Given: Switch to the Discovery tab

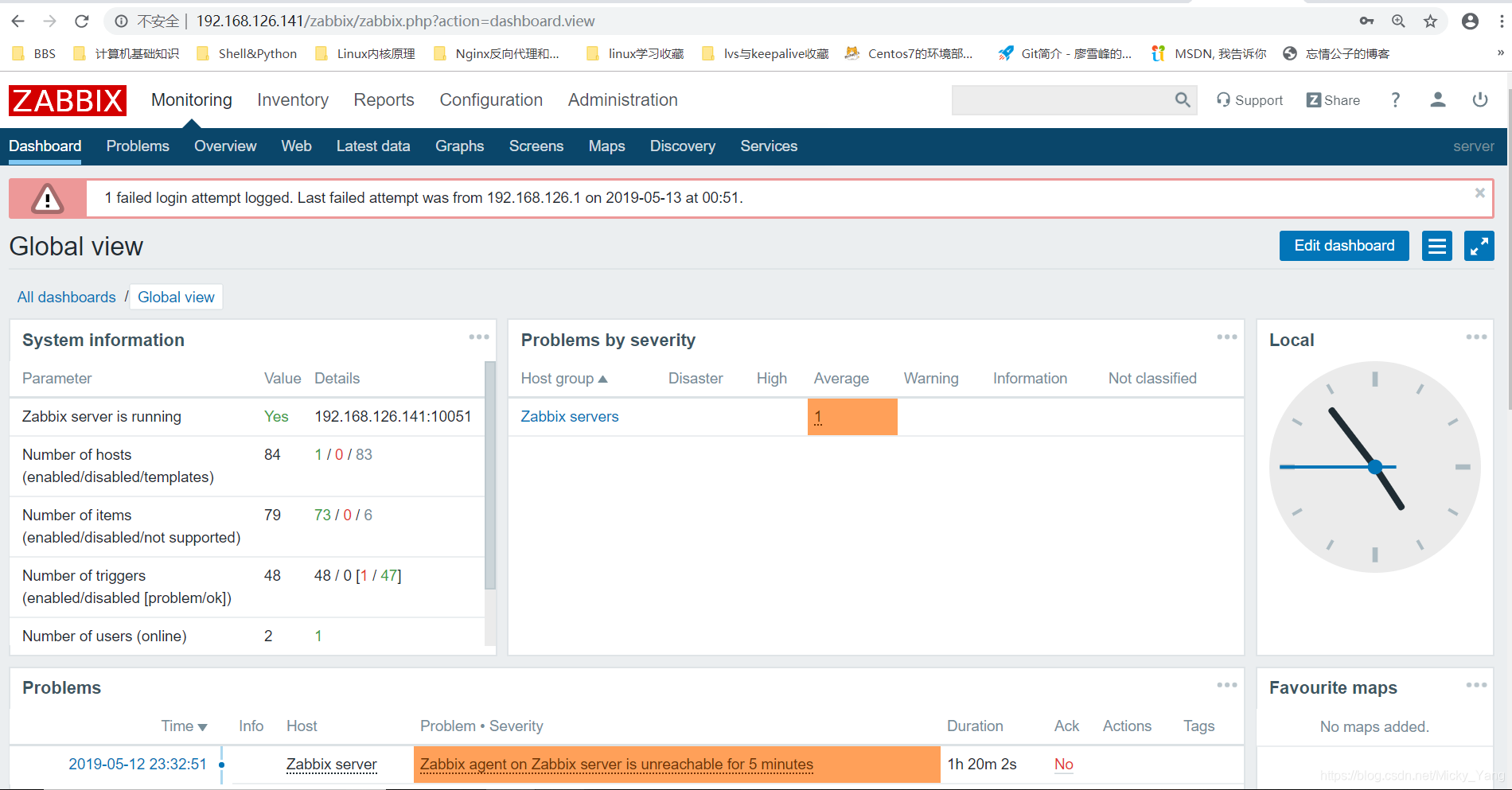Looking at the screenshot, I should 683,146.
